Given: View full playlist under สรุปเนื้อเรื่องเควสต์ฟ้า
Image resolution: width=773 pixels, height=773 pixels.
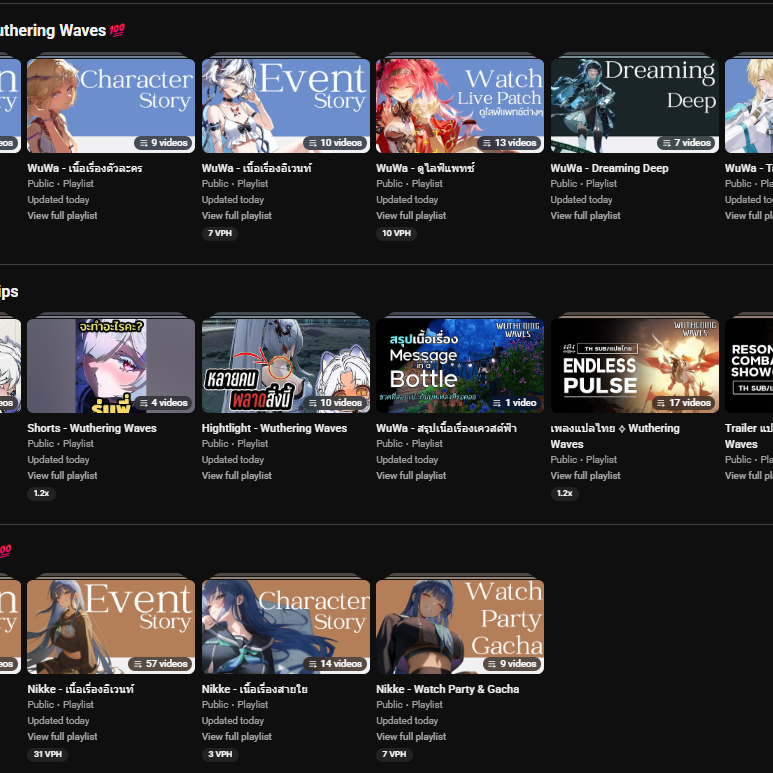Looking at the screenshot, I should coord(411,475).
